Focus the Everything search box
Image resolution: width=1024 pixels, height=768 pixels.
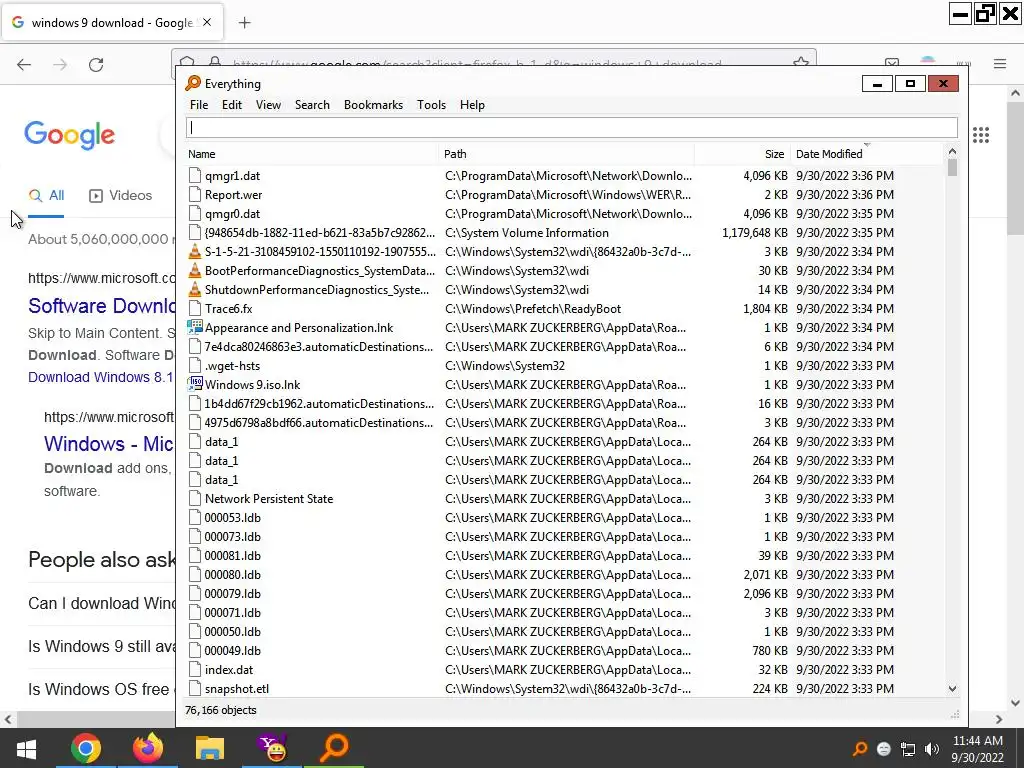click(x=571, y=128)
